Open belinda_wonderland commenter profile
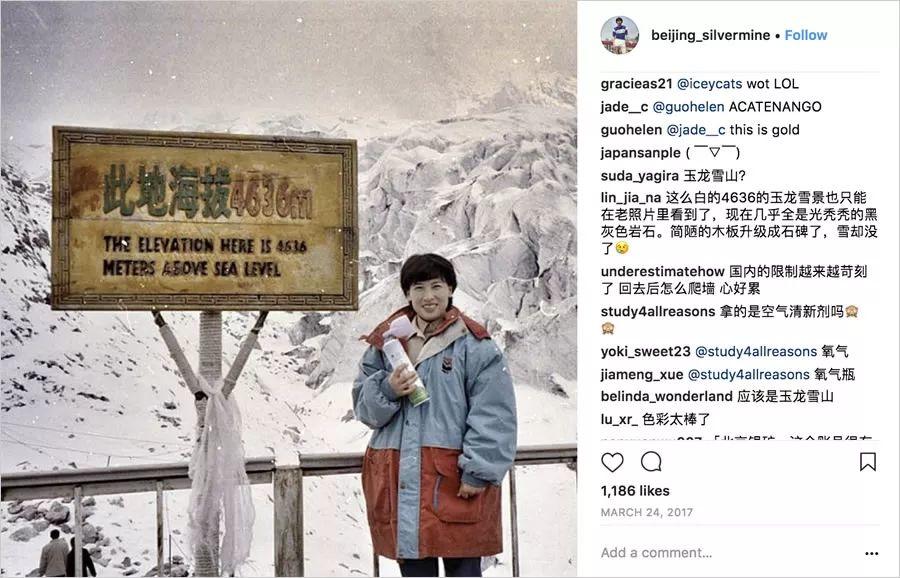The height and width of the screenshot is (578, 900). [x=666, y=396]
